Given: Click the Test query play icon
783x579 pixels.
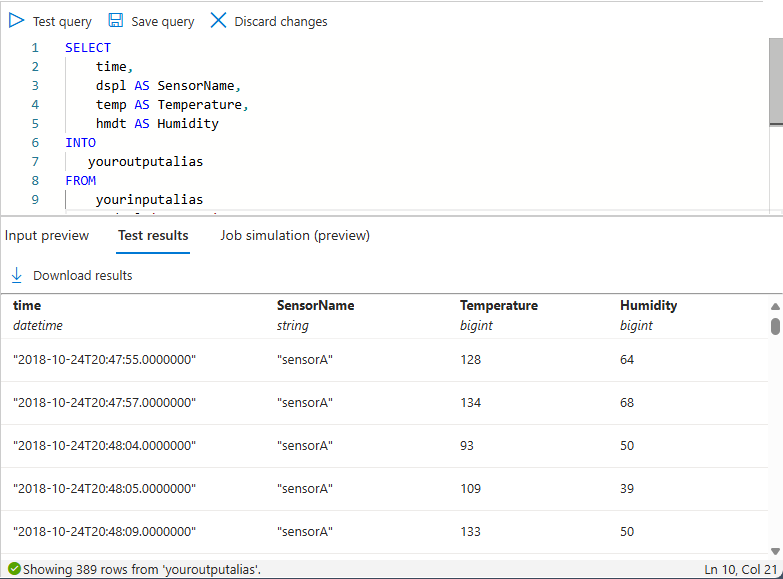Looking at the screenshot, I should (x=16, y=20).
